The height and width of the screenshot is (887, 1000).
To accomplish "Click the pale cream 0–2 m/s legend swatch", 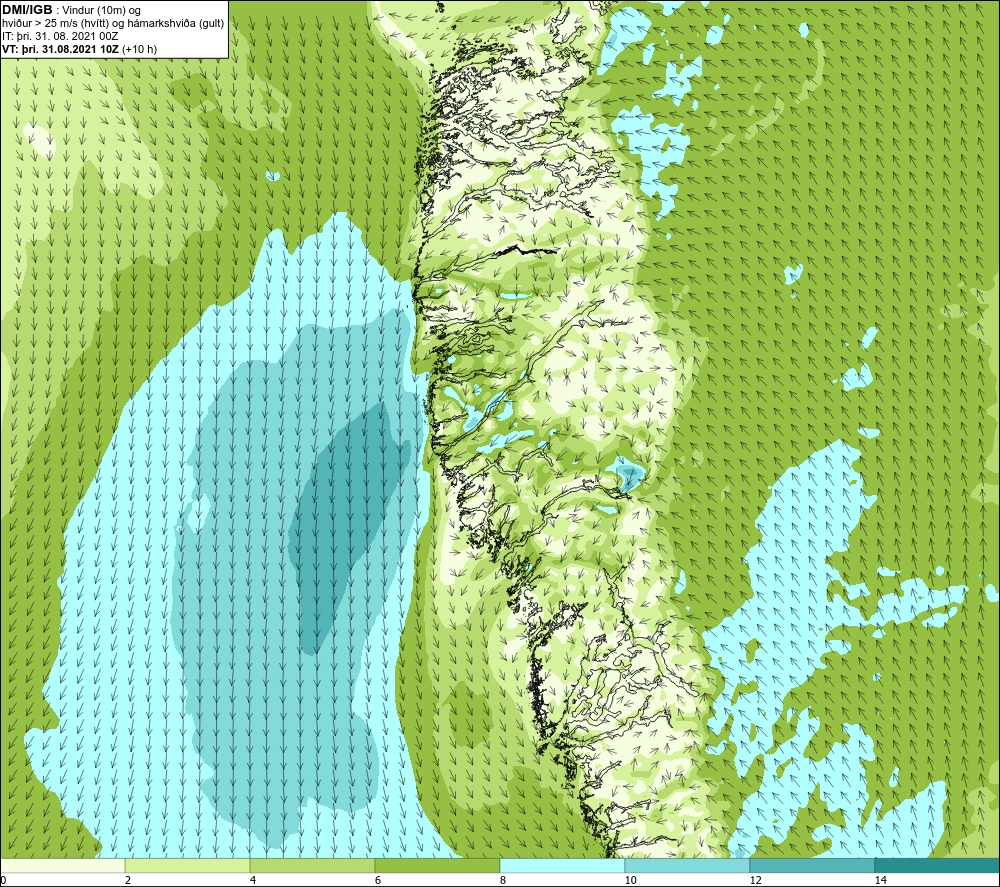I will (x=63, y=866).
